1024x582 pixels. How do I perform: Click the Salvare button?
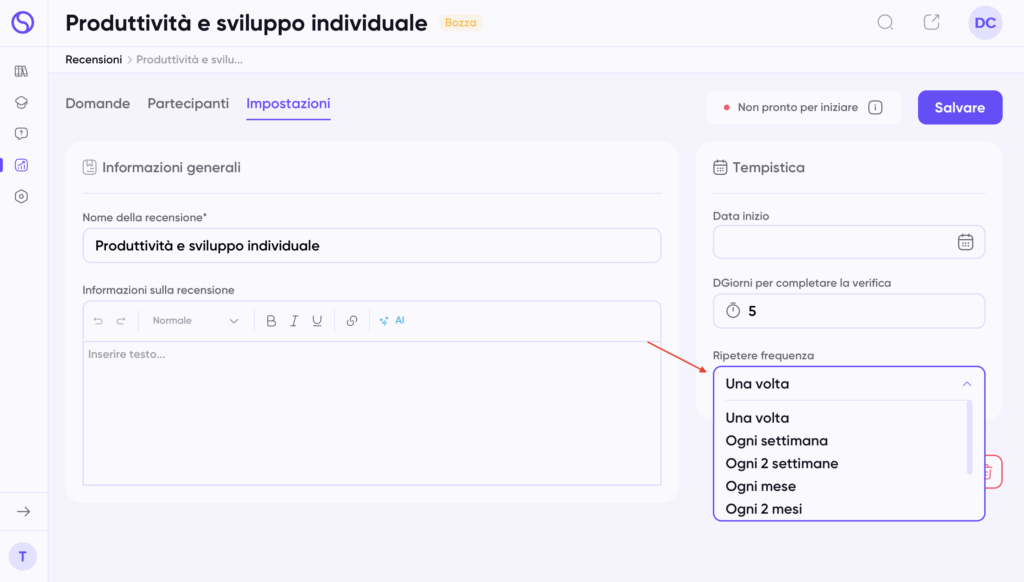[959, 108]
